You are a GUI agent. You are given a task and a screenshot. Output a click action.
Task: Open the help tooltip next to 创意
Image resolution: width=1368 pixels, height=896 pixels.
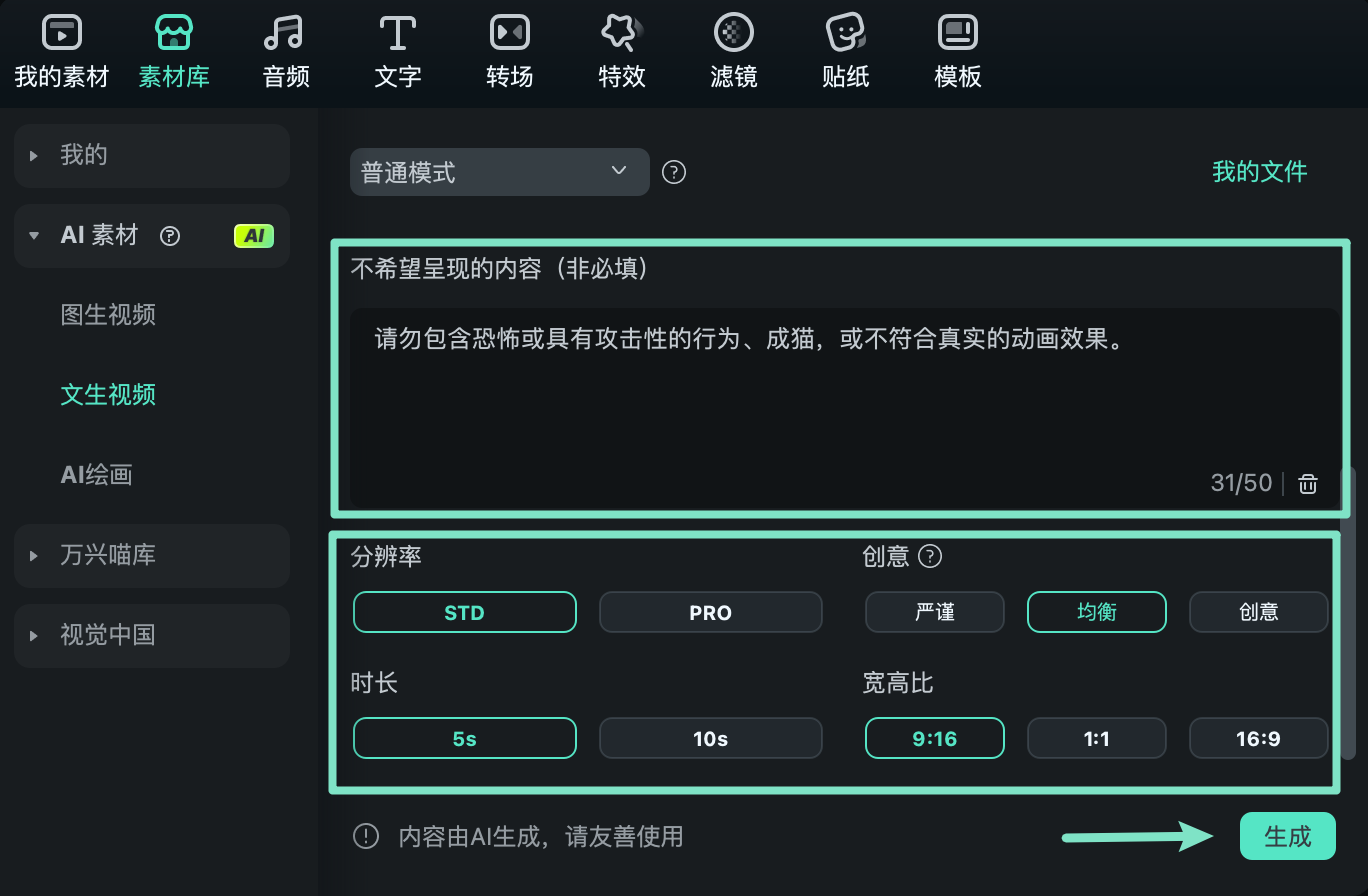931,557
